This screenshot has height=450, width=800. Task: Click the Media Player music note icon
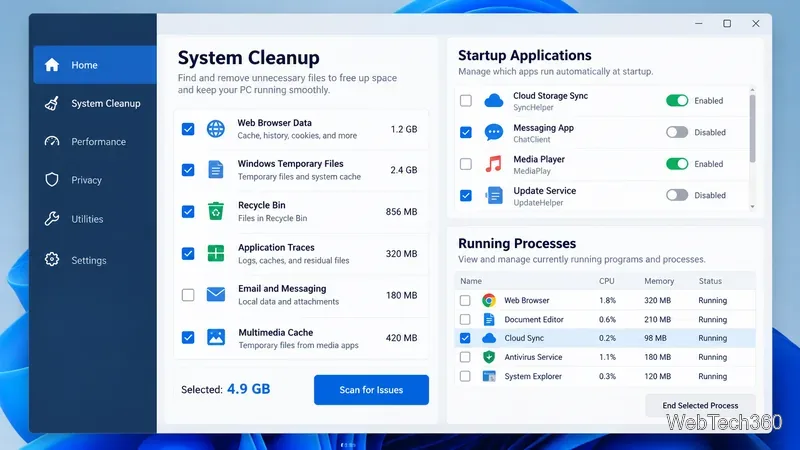point(493,164)
